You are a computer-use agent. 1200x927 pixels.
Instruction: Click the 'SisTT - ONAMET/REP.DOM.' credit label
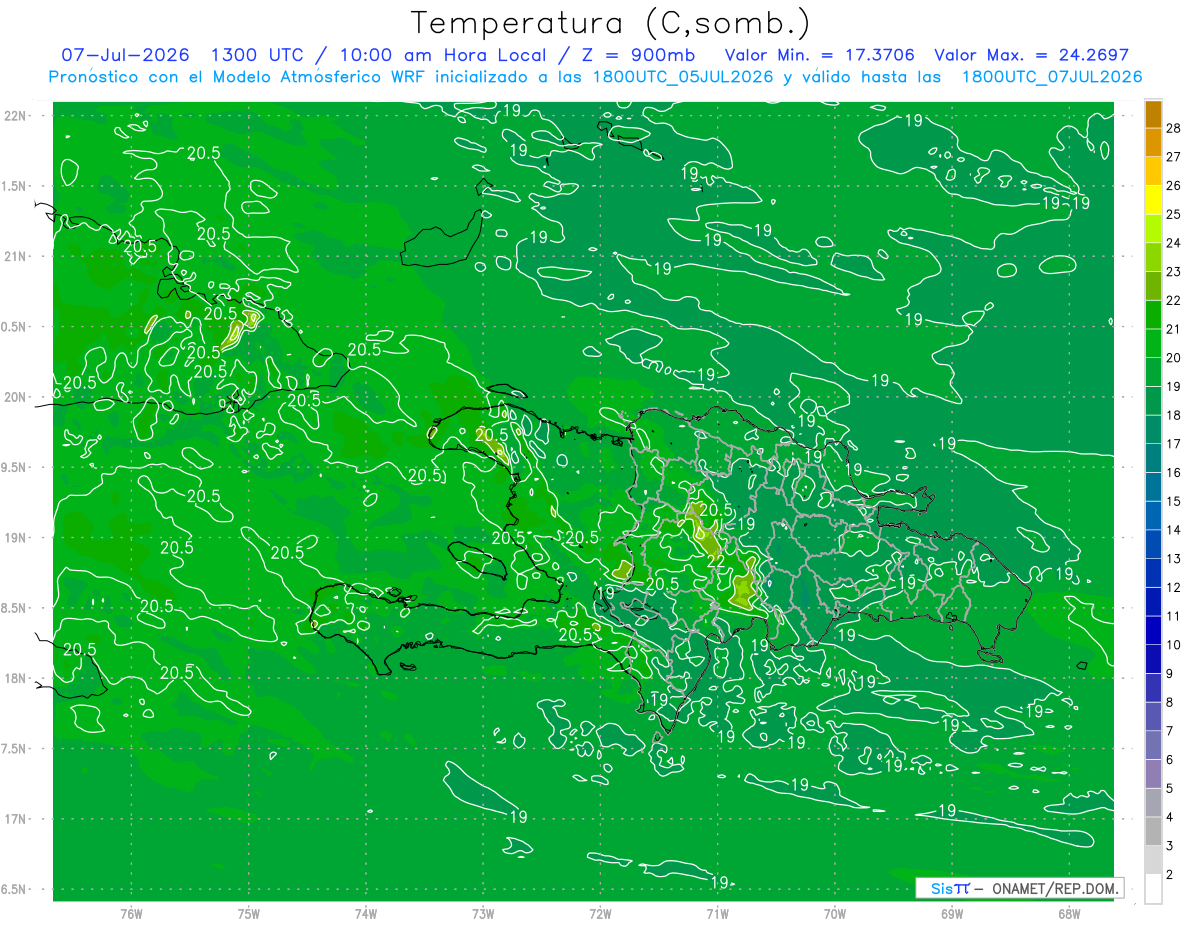(x=1019, y=888)
